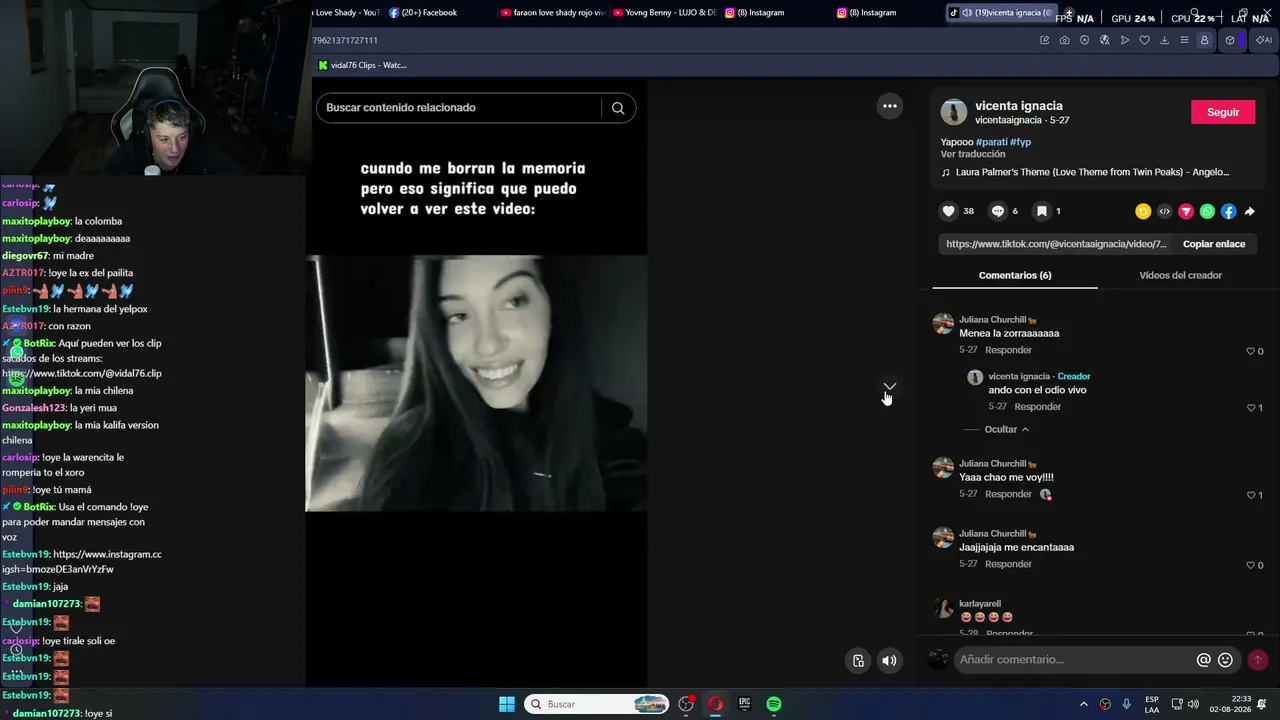Open the #parati hashtag
The height and width of the screenshot is (720, 1280).
[991, 142]
